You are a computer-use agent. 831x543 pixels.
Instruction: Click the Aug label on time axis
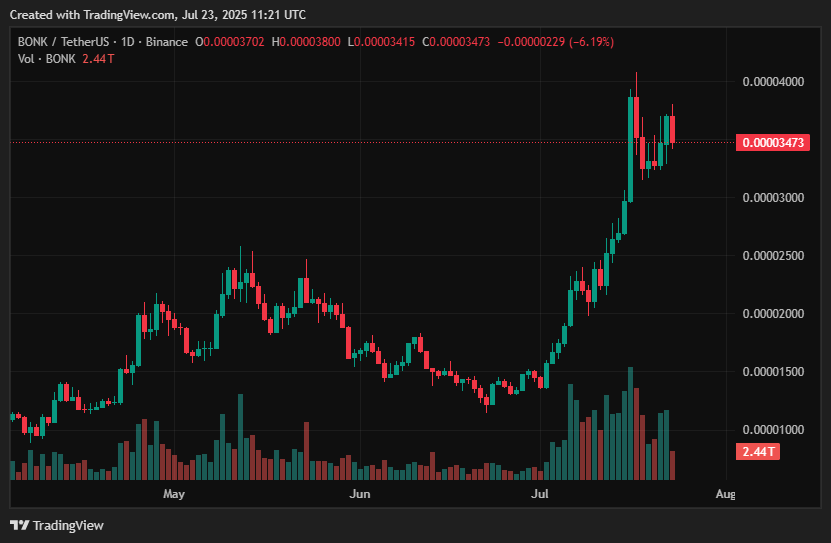point(725,494)
